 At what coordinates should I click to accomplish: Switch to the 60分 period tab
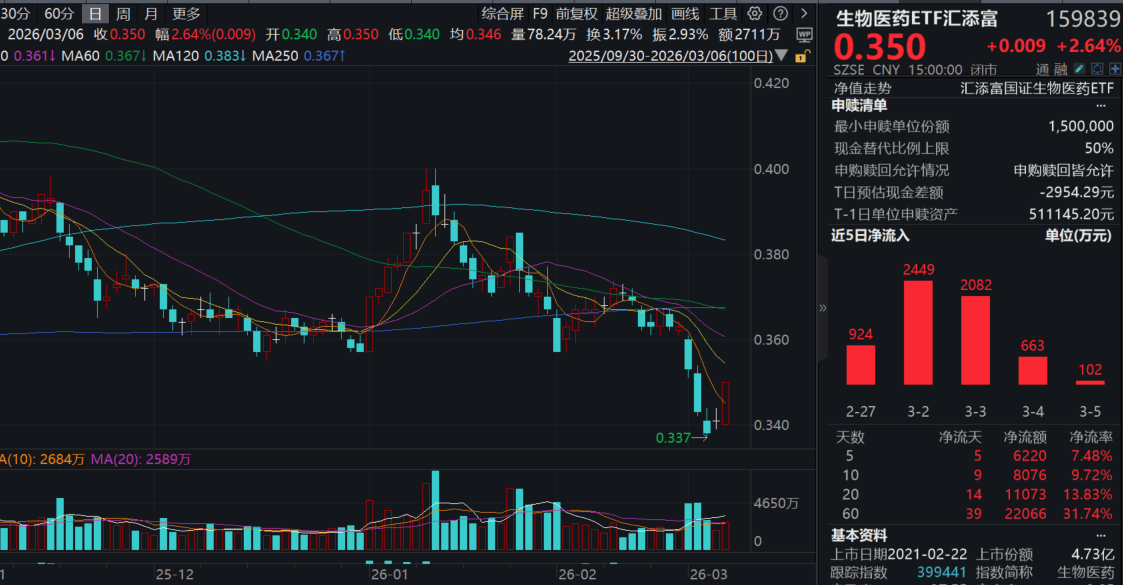coord(60,13)
